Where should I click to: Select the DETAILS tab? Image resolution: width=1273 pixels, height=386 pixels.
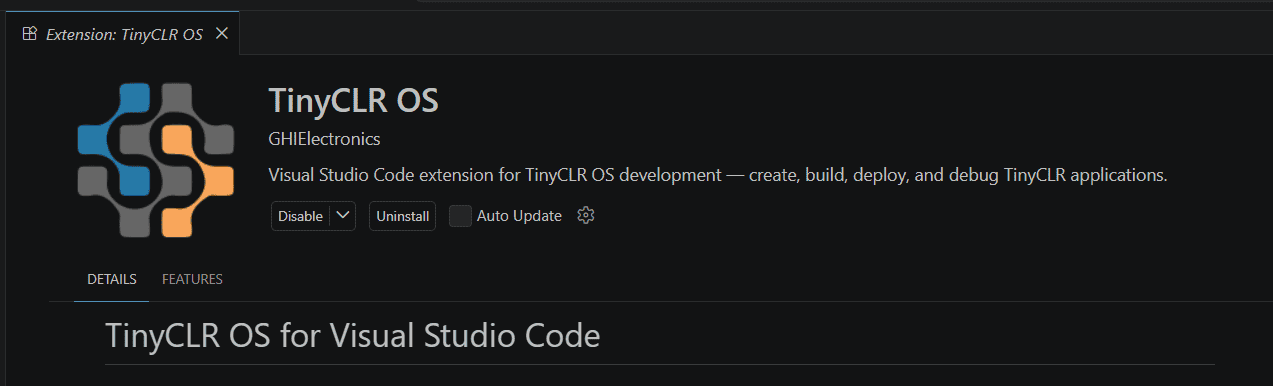tap(112, 279)
